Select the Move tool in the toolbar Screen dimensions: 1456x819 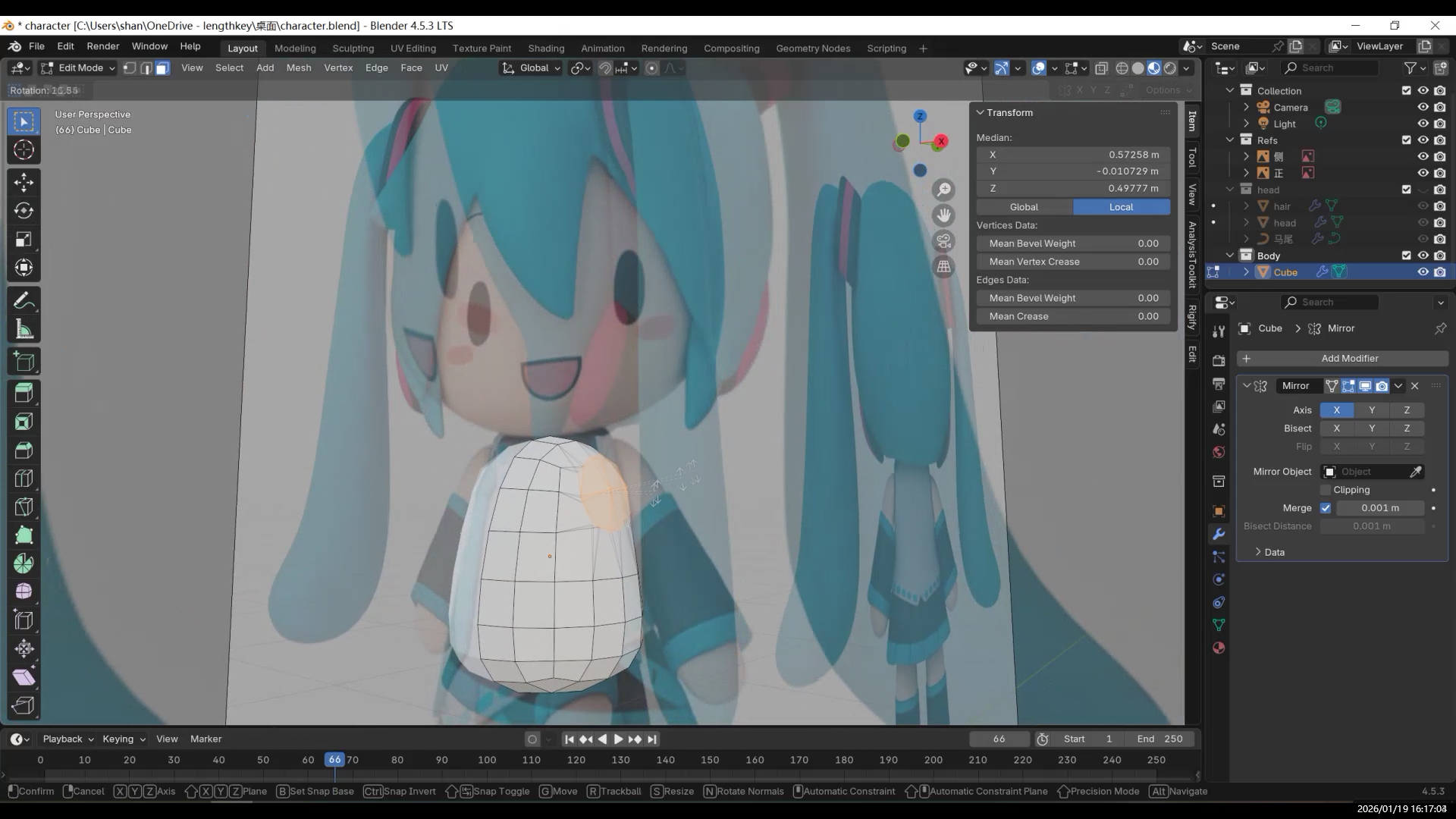coord(24,182)
